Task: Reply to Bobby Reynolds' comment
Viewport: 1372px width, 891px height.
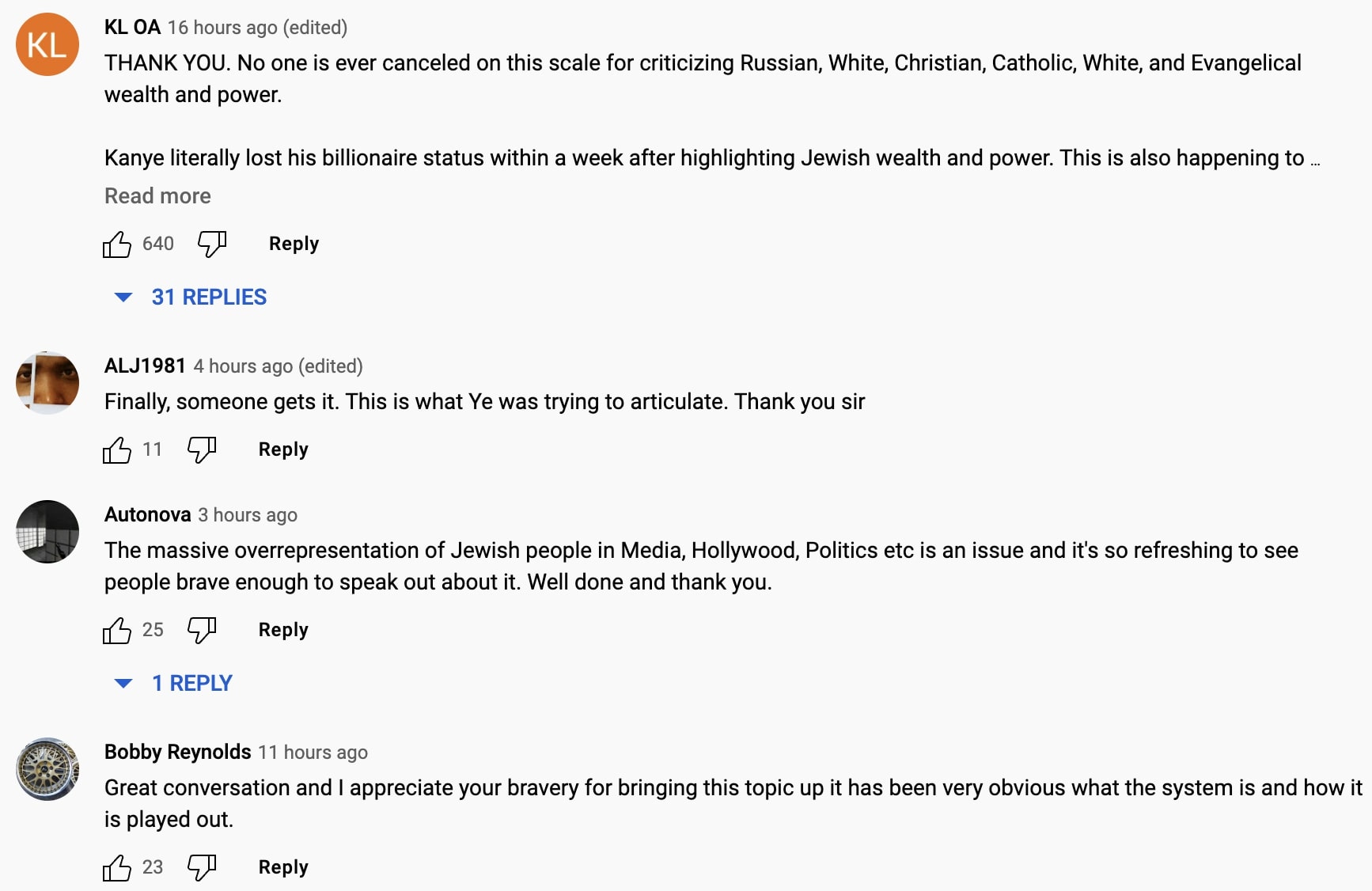Action: (x=283, y=867)
